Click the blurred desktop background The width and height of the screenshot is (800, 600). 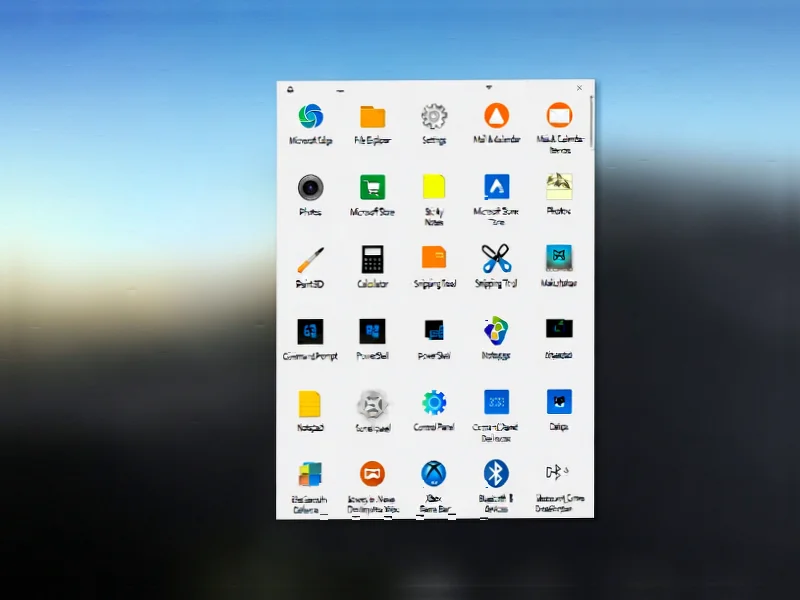(x=130, y=300)
